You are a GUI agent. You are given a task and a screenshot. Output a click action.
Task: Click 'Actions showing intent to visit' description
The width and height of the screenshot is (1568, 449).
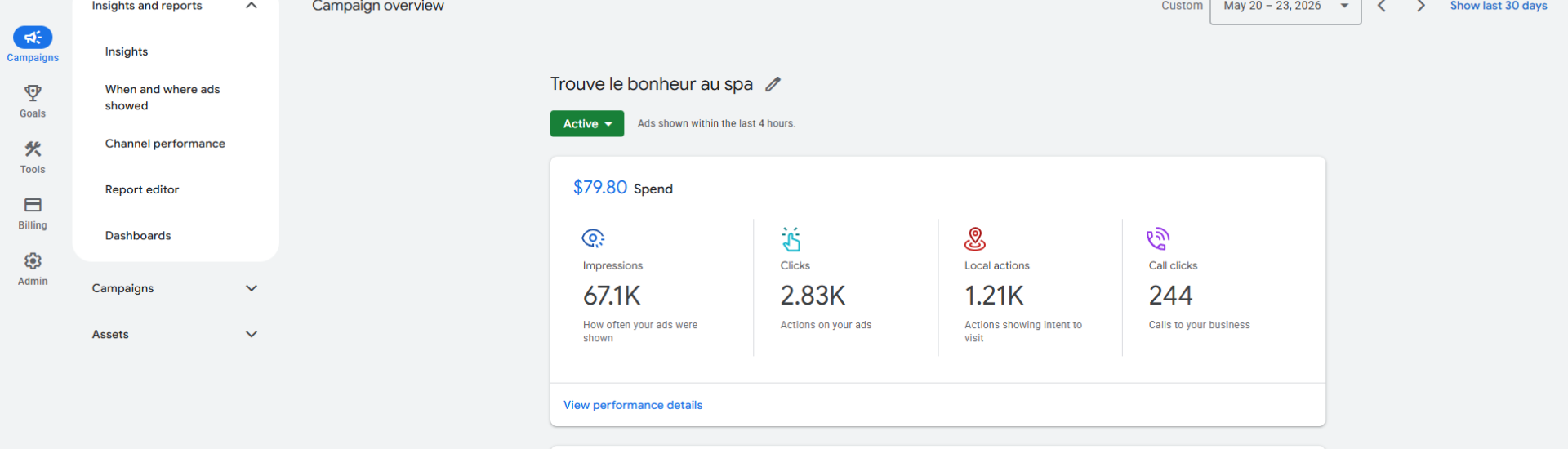click(x=1023, y=331)
